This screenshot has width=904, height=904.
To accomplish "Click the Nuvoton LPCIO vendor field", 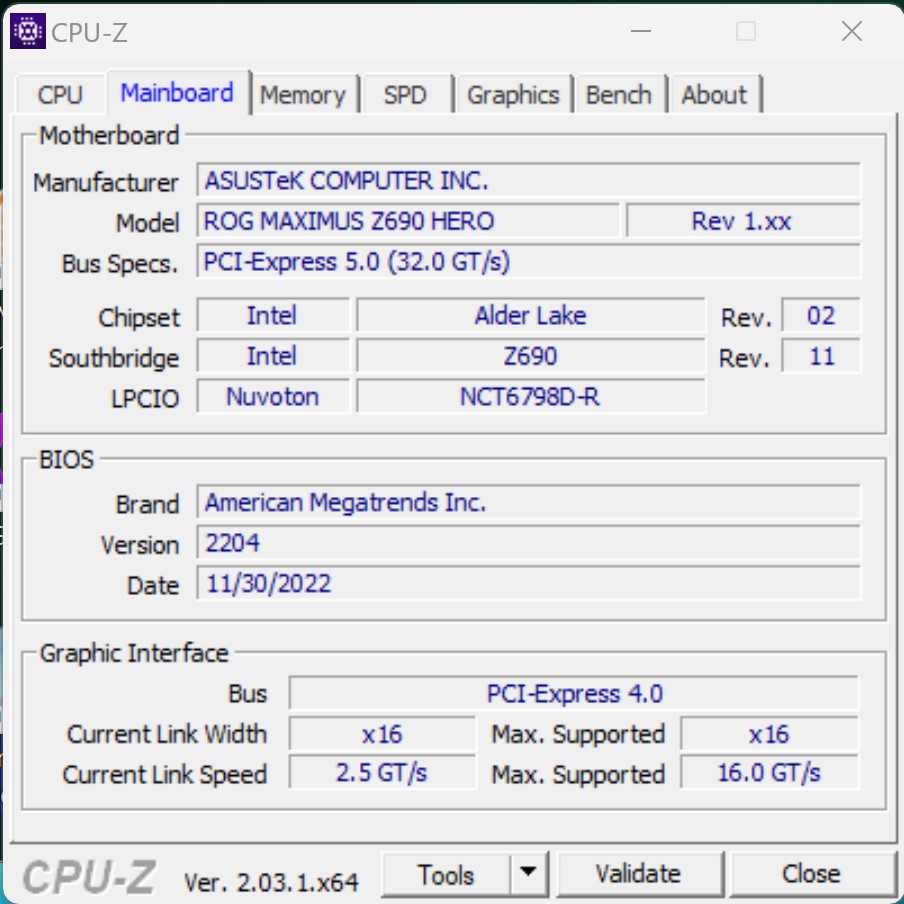I will click(273, 397).
